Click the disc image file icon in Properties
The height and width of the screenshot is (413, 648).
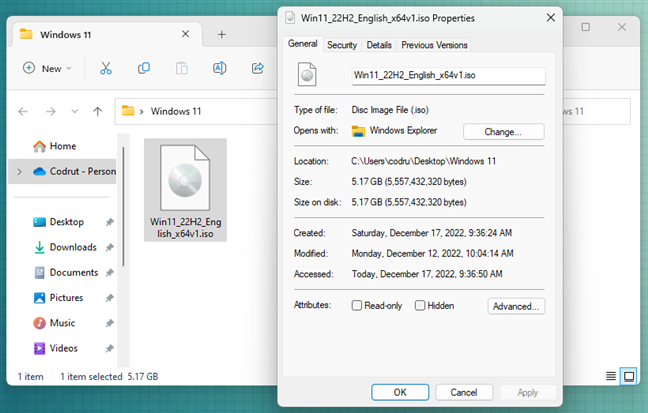tap(307, 74)
